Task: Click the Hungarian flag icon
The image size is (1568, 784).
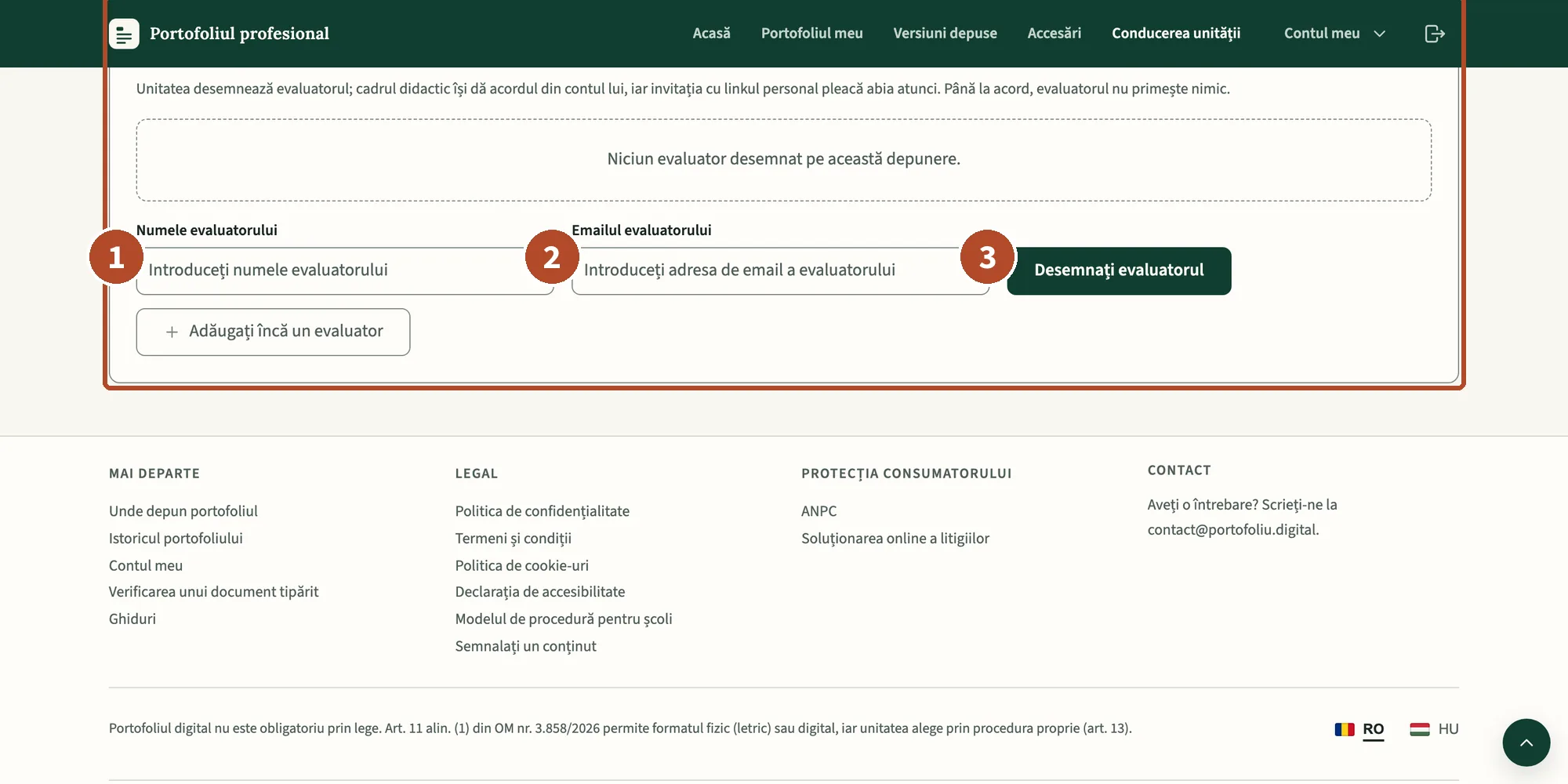Action: click(1420, 729)
